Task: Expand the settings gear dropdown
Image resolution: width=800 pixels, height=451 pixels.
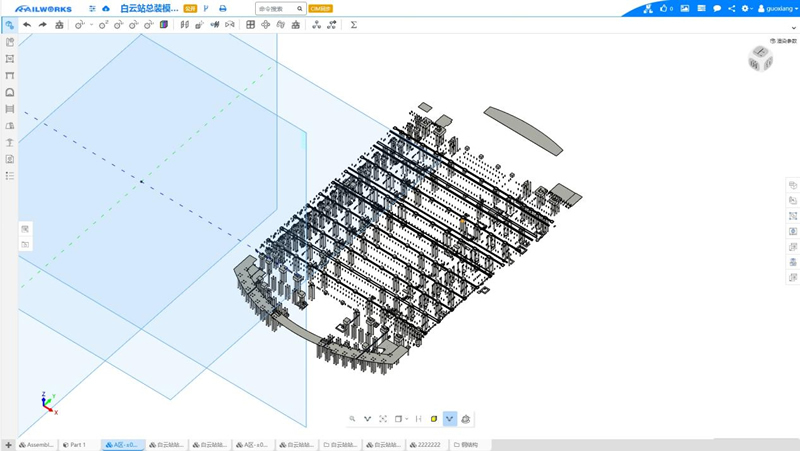Action: (746, 9)
